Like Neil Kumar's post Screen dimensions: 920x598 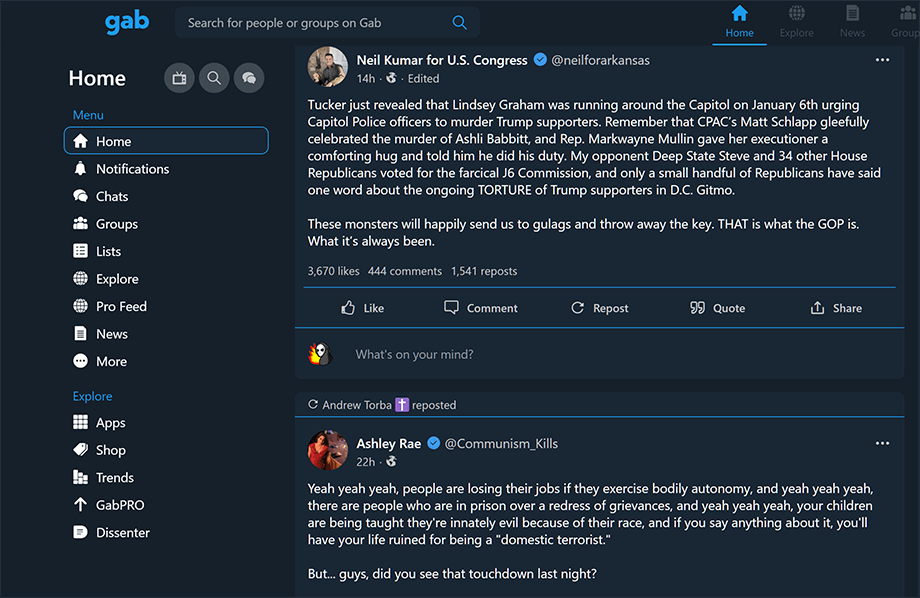(x=362, y=308)
